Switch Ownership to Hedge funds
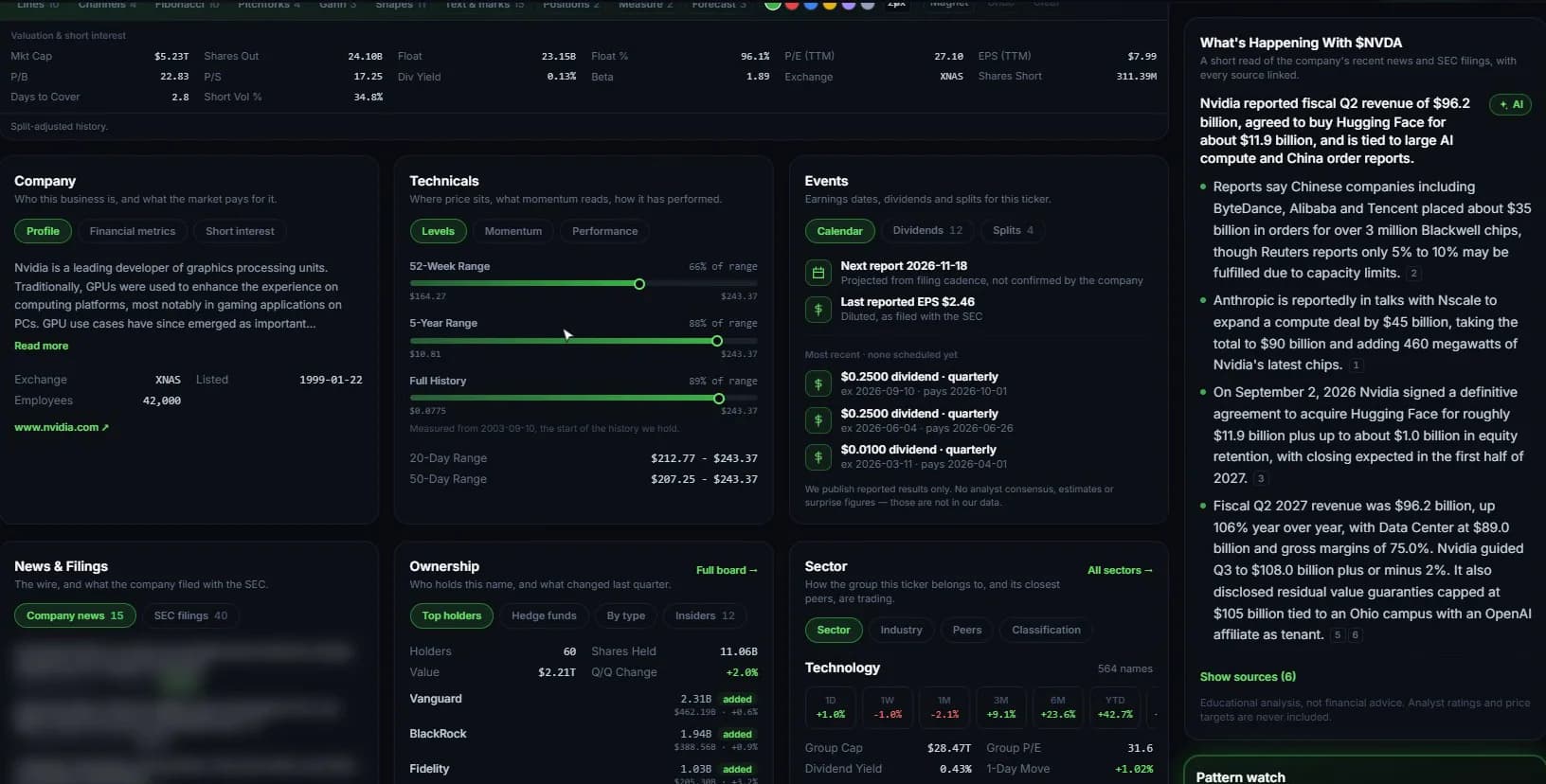The image size is (1546, 784). pos(544,615)
